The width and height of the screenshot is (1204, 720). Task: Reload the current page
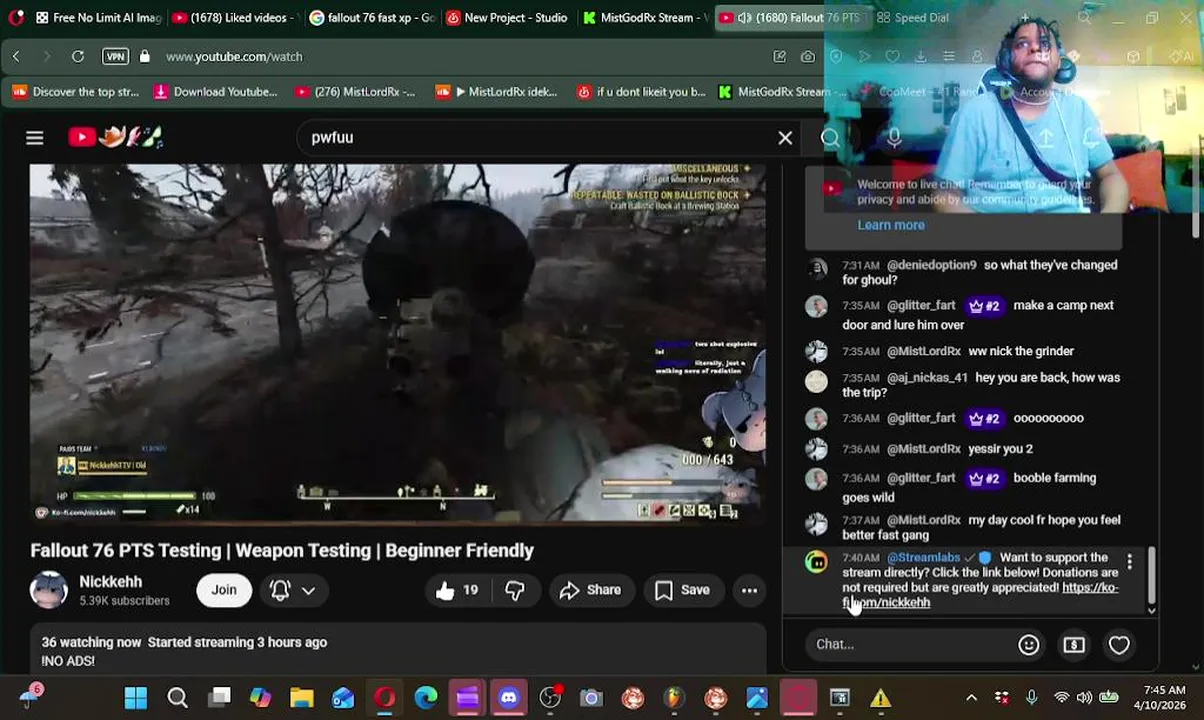click(77, 57)
